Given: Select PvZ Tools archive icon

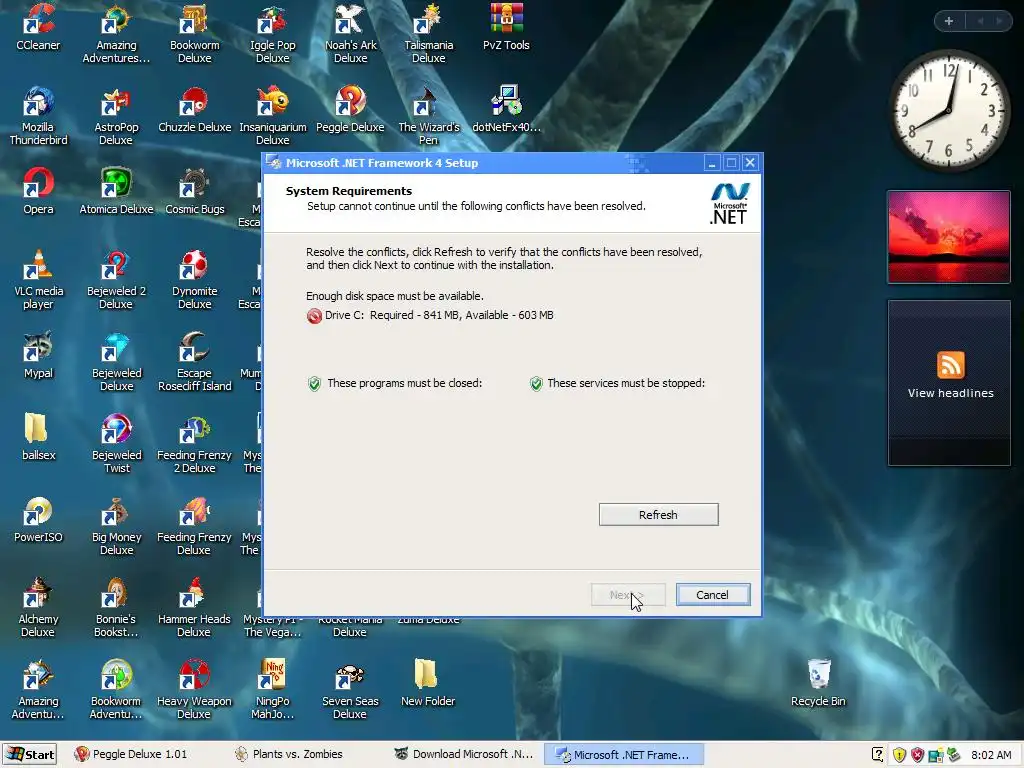Looking at the screenshot, I should tap(506, 27).
